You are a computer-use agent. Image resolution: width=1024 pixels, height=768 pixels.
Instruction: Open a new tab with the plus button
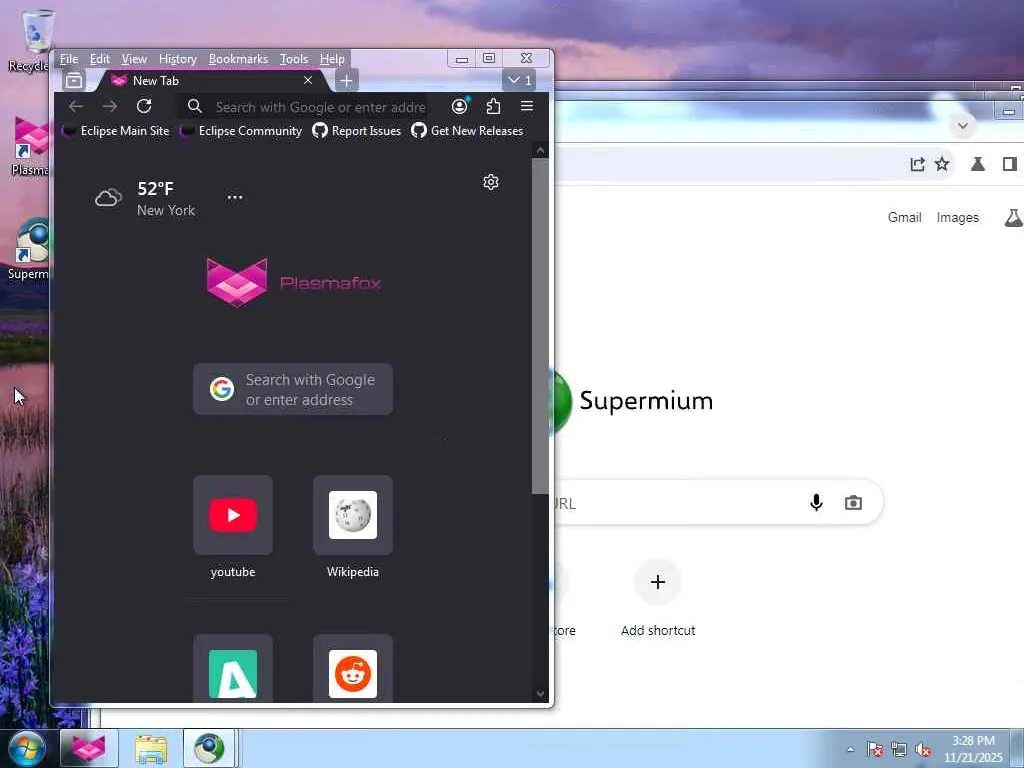pyautogui.click(x=346, y=80)
